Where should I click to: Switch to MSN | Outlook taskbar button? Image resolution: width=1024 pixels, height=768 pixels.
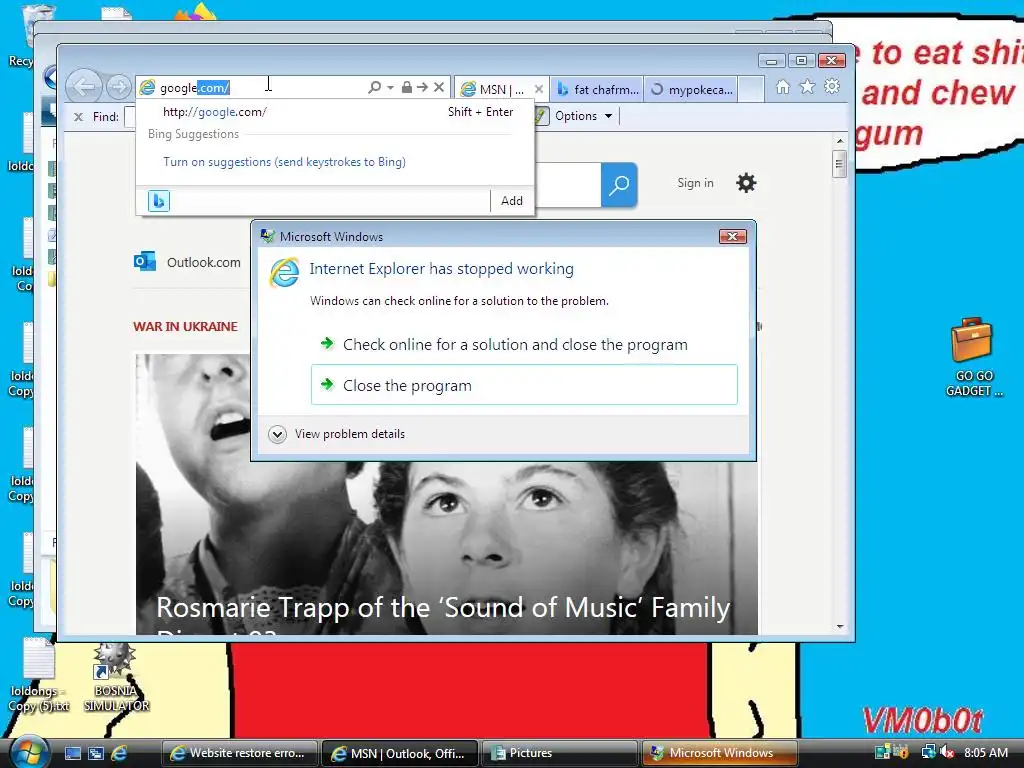400,753
